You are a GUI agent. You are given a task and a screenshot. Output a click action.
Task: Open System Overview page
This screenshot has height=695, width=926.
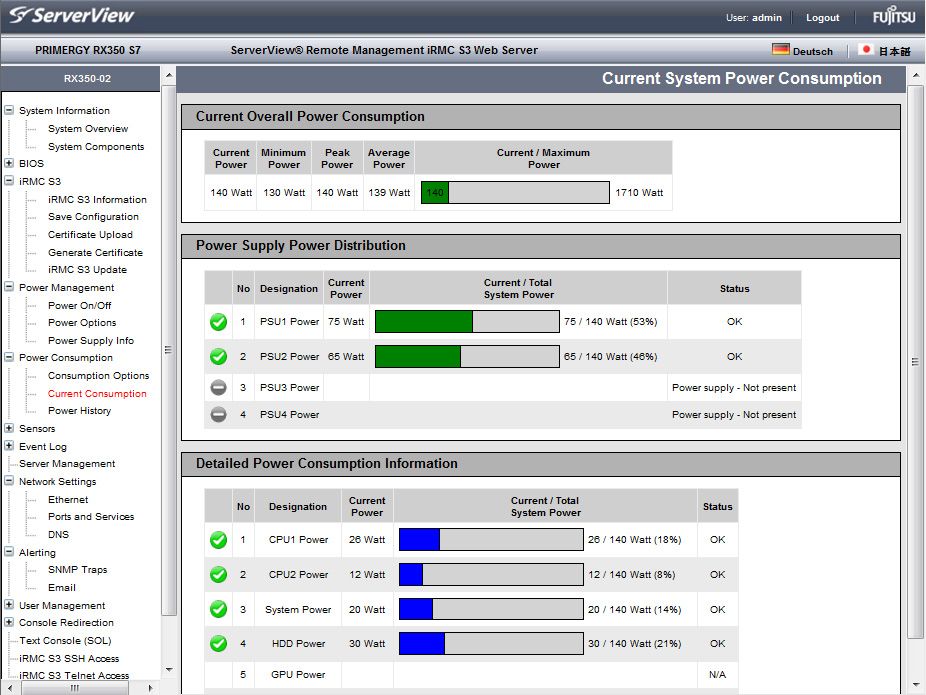(88, 129)
